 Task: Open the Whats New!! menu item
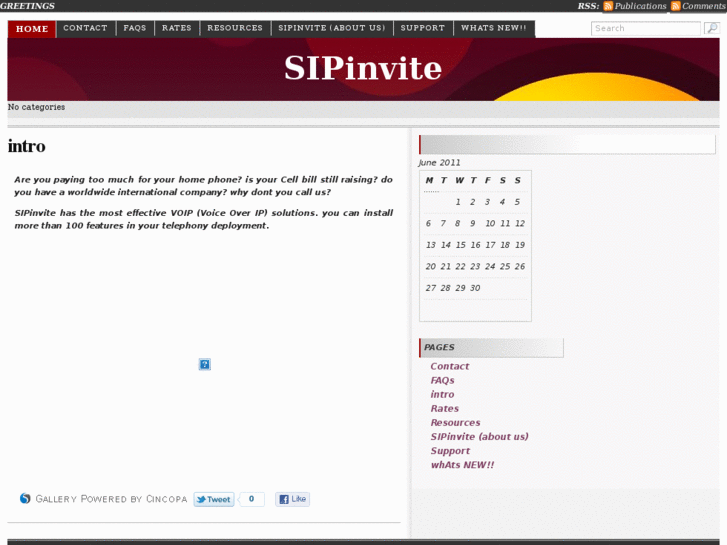pyautogui.click(x=494, y=28)
